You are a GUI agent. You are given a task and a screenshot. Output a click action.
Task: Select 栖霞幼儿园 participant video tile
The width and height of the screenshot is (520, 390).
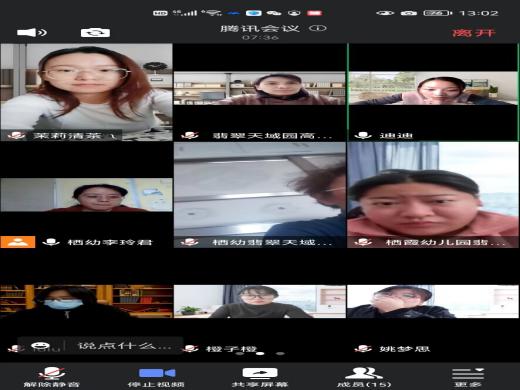(x=433, y=195)
